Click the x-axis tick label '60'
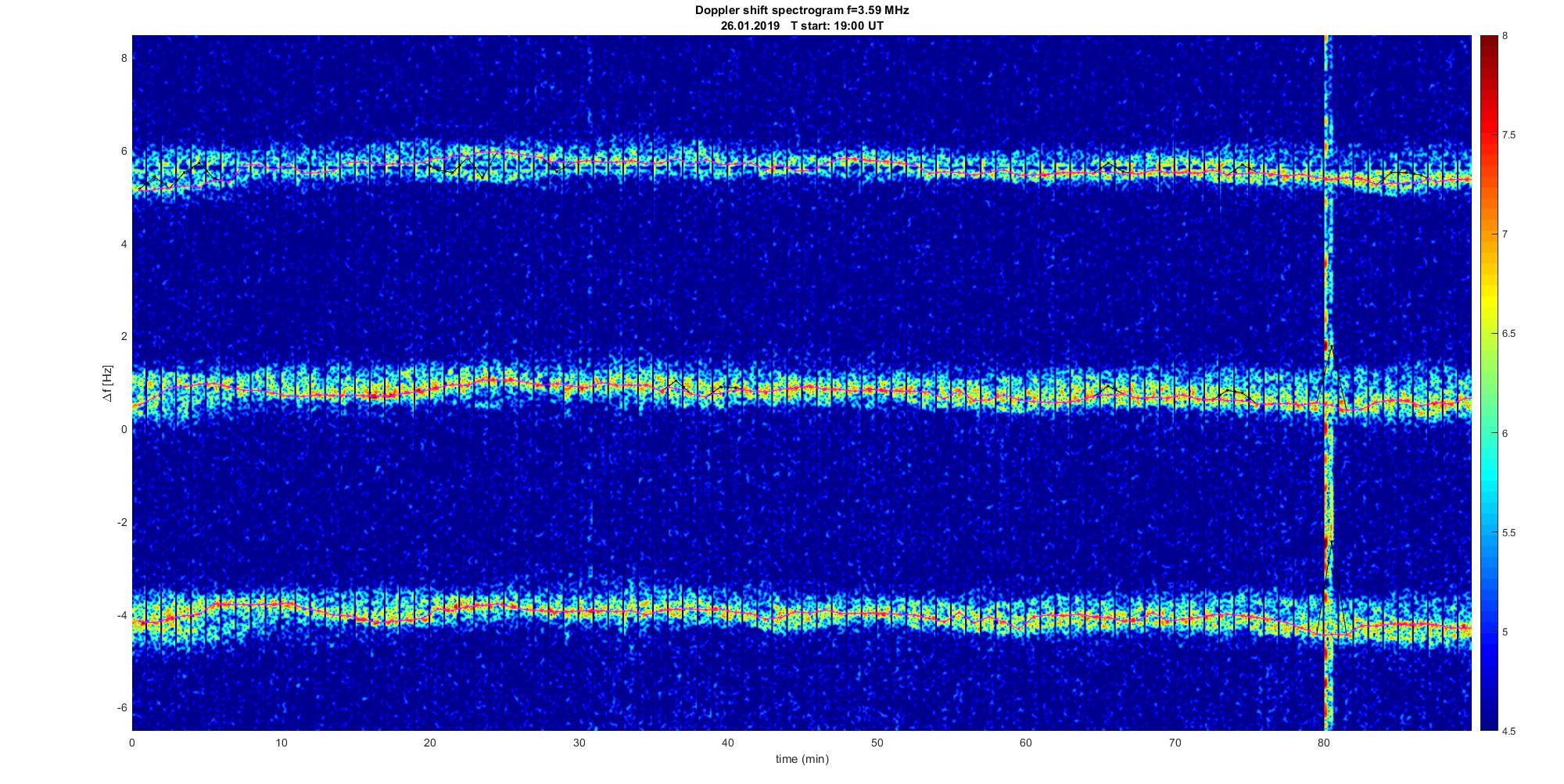1564x784 pixels. pos(1026,743)
